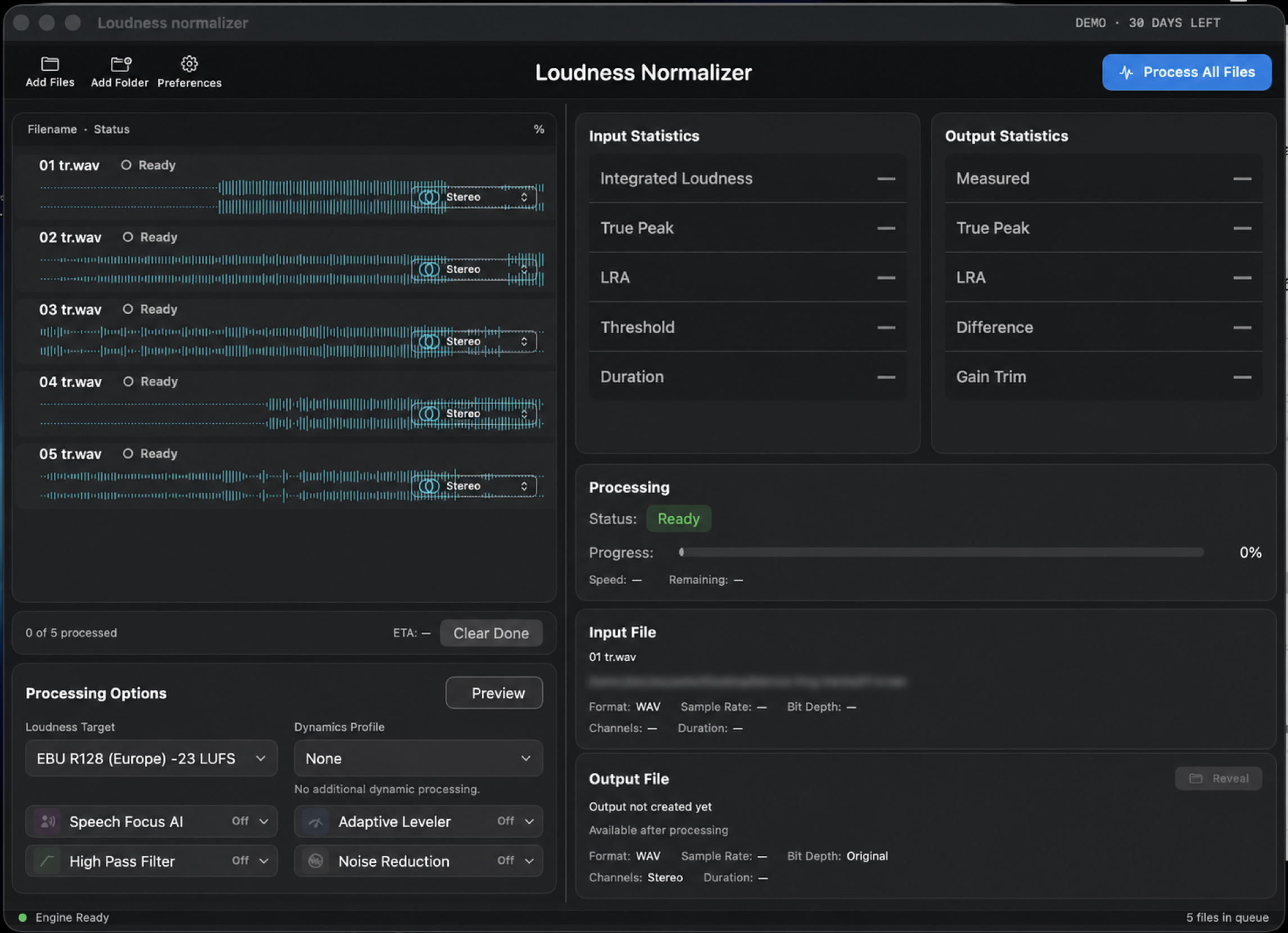This screenshot has width=1288, height=933.
Task: Click the Ready circle on 01 tr.wav
Action: (x=126, y=165)
